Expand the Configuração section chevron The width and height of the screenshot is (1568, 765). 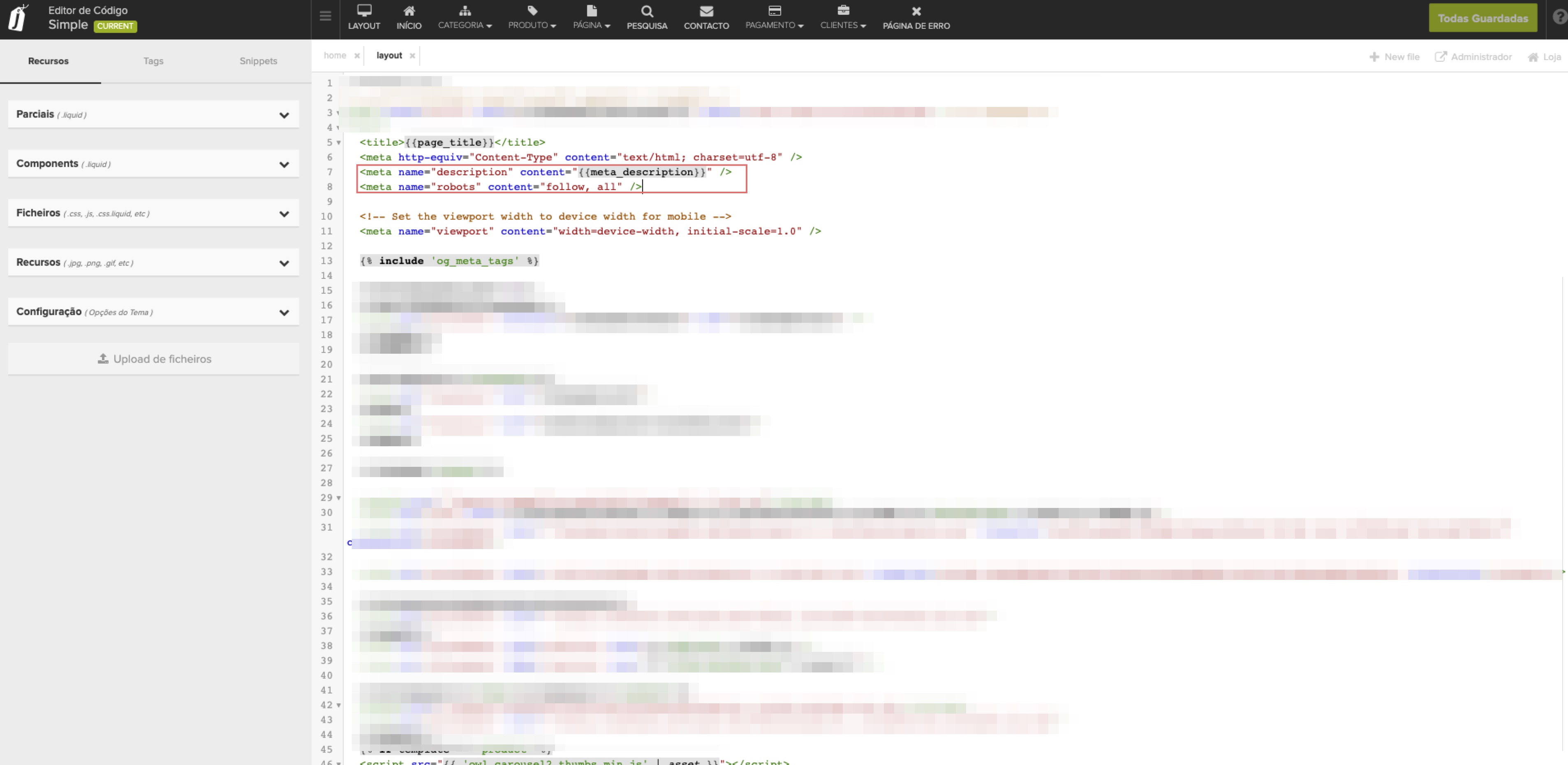coord(284,313)
